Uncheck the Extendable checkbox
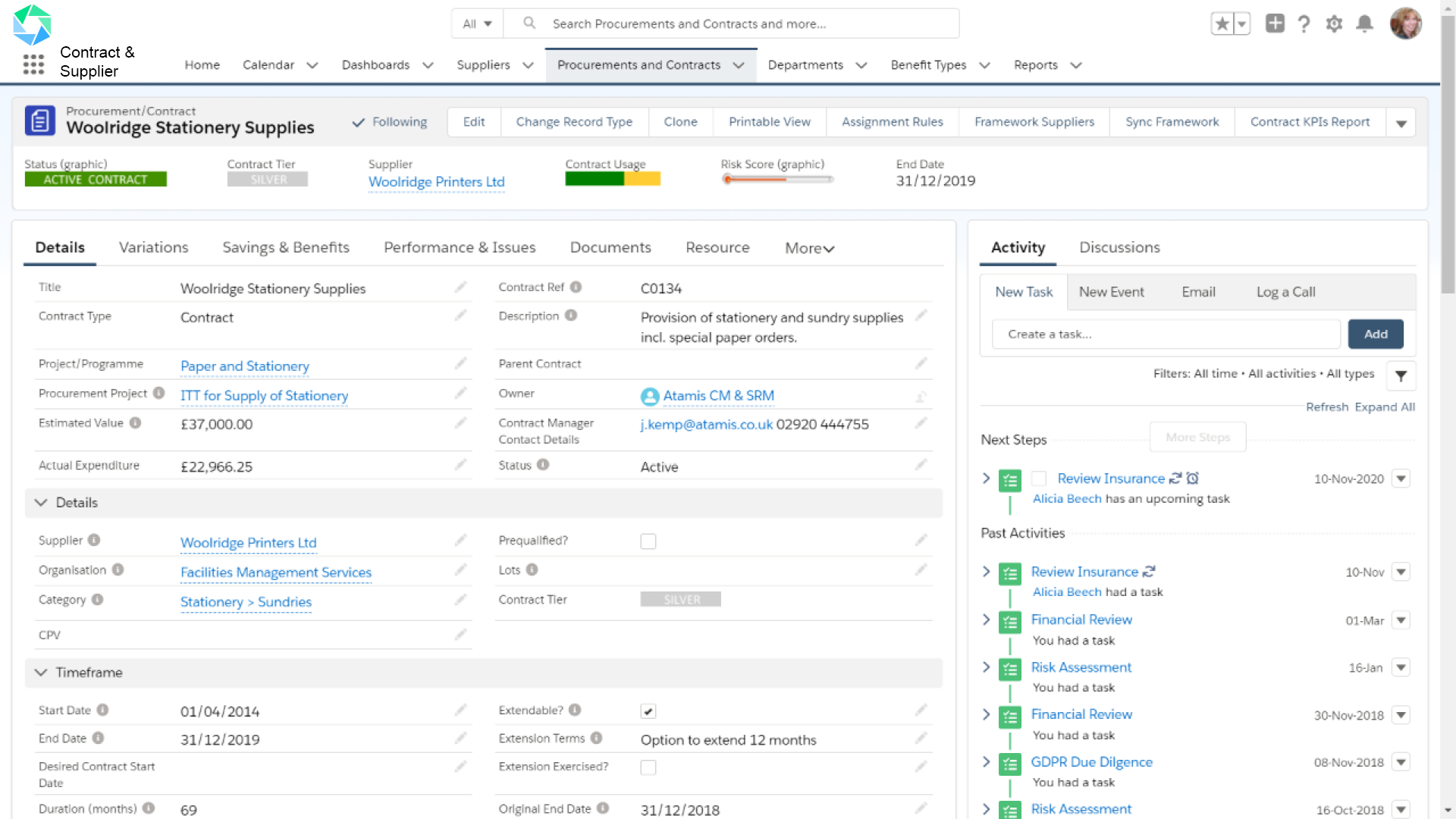 [x=648, y=711]
